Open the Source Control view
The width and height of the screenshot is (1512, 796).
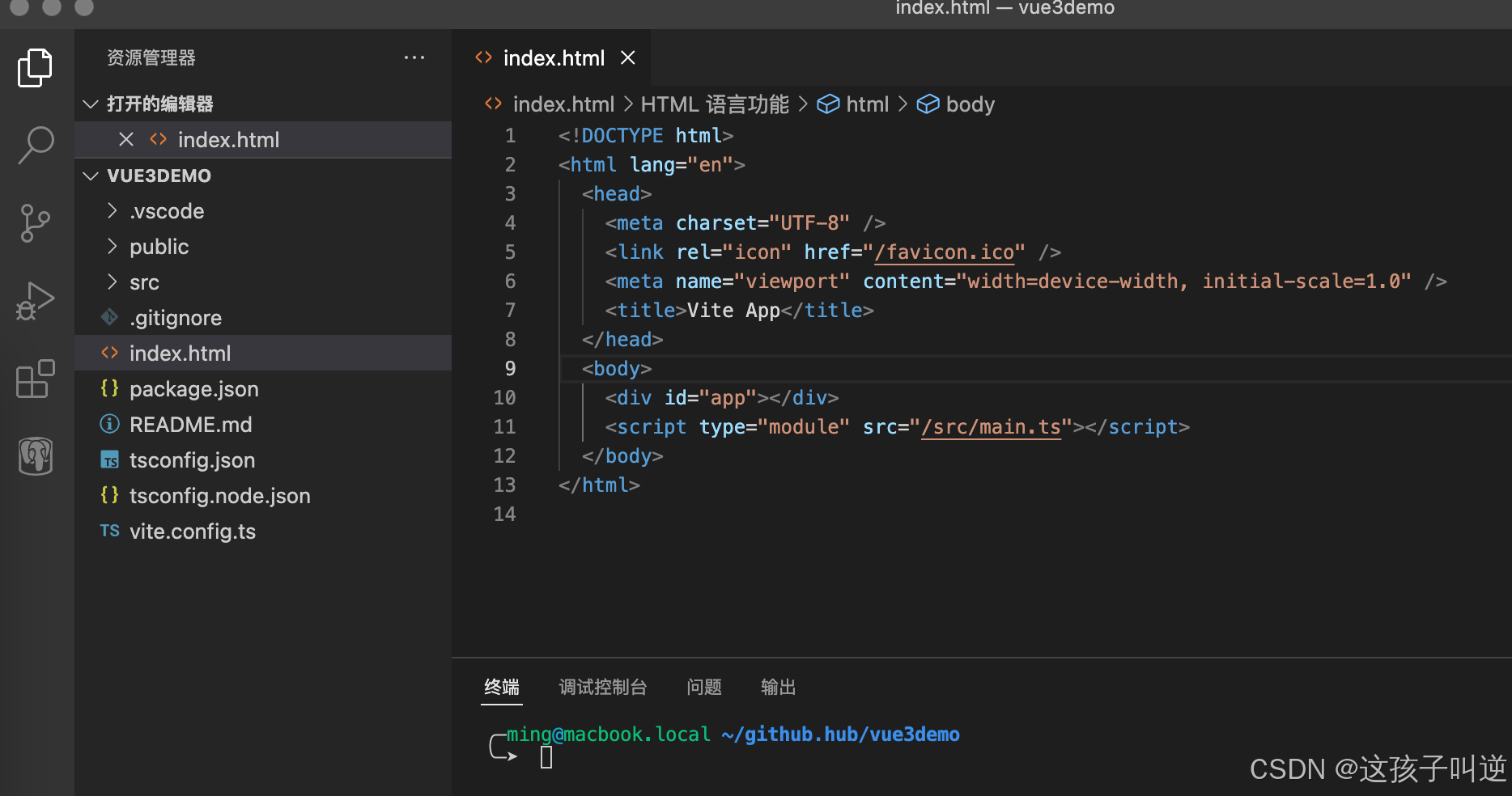point(35,223)
